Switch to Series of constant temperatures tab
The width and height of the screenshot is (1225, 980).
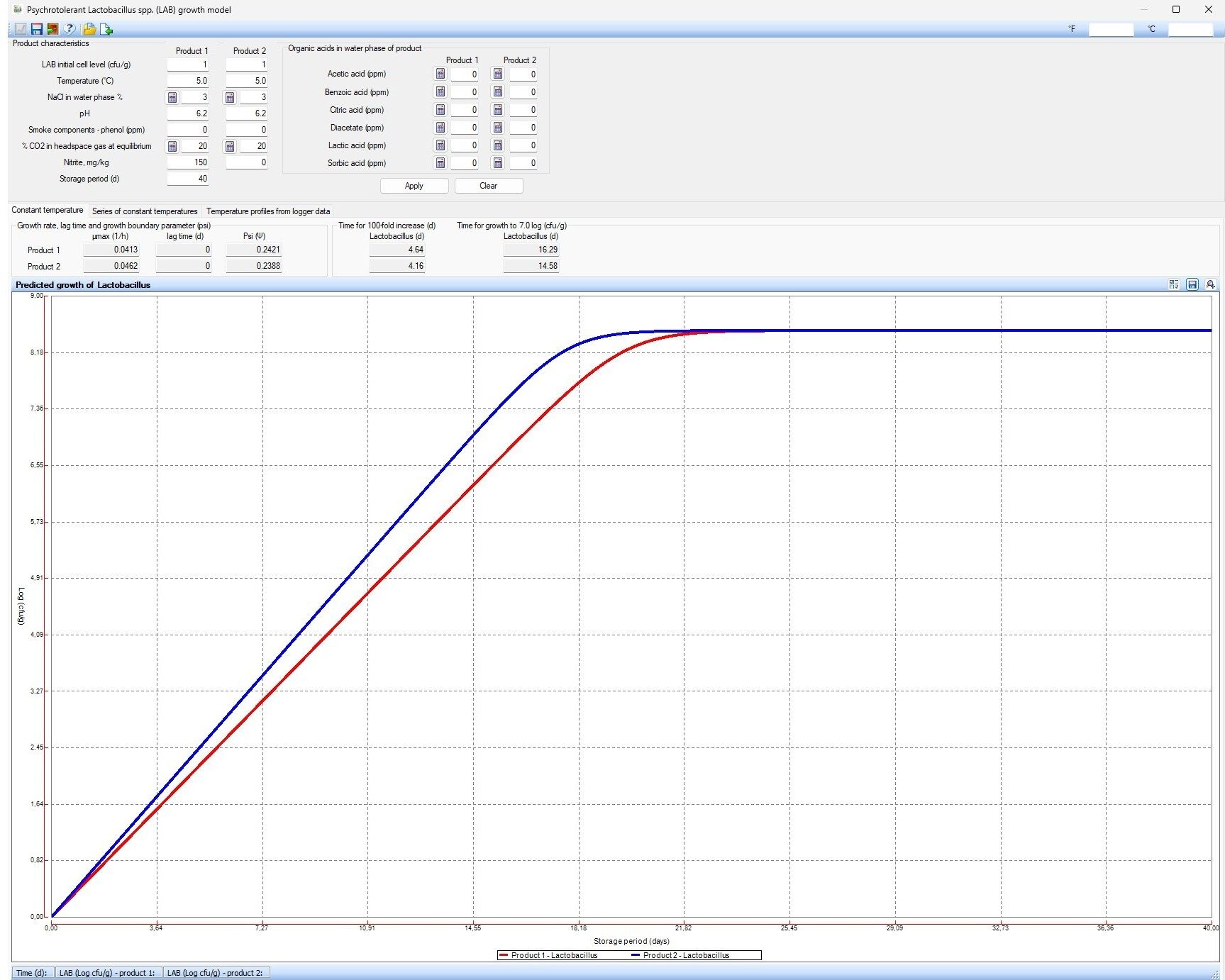point(145,211)
